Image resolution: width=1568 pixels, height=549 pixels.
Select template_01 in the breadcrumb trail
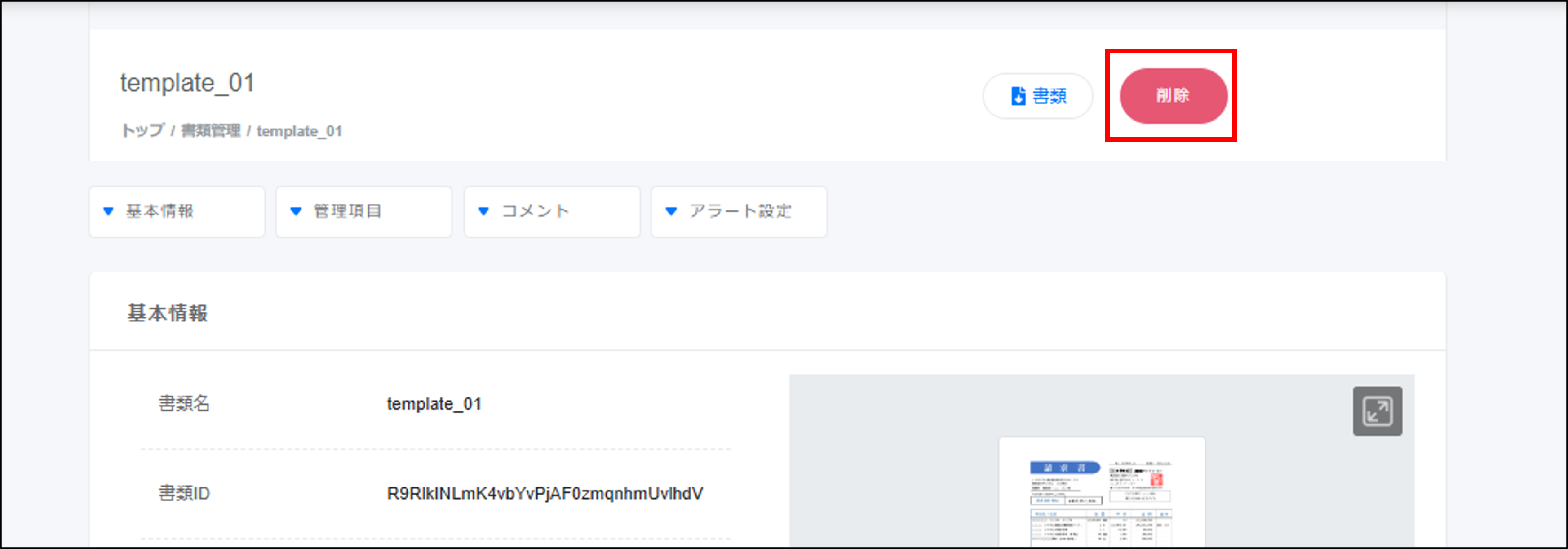point(299,130)
